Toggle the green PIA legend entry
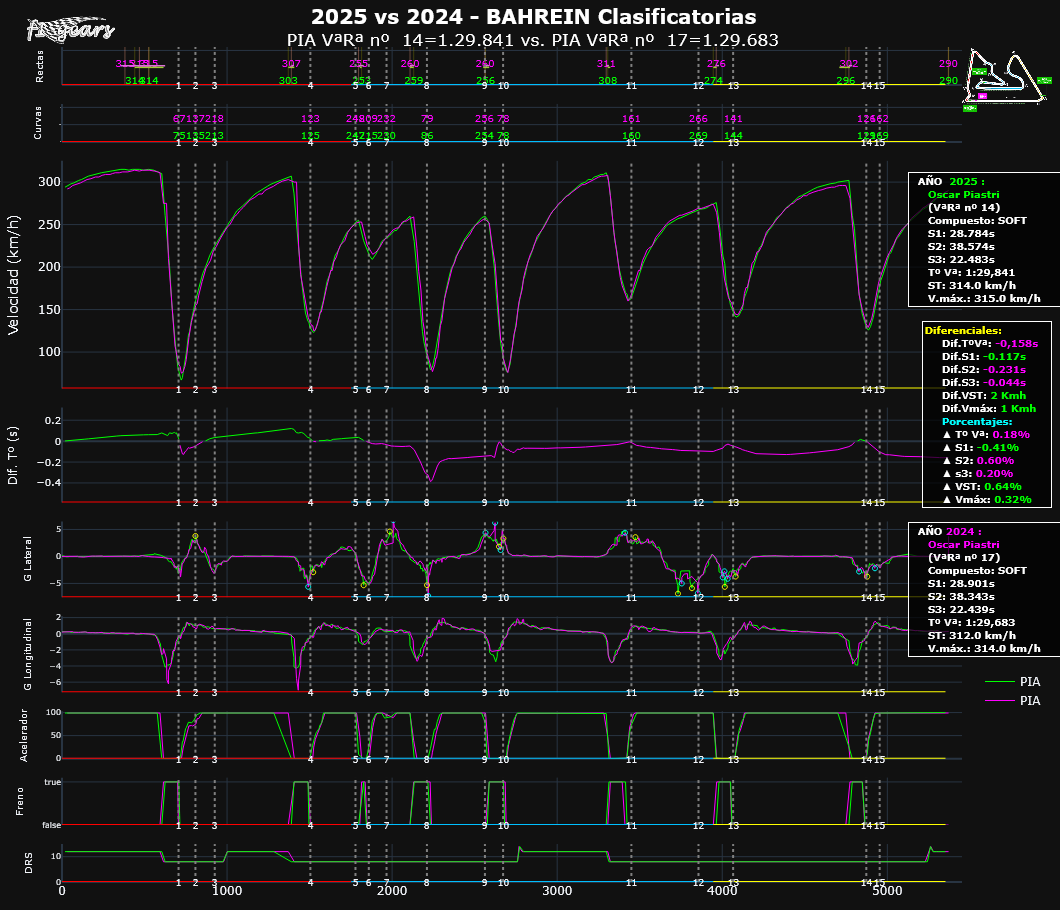 [1012, 682]
